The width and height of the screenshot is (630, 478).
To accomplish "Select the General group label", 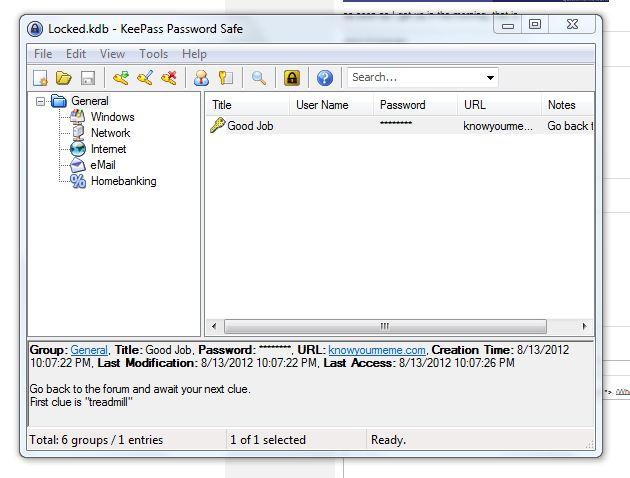I will pos(90,101).
